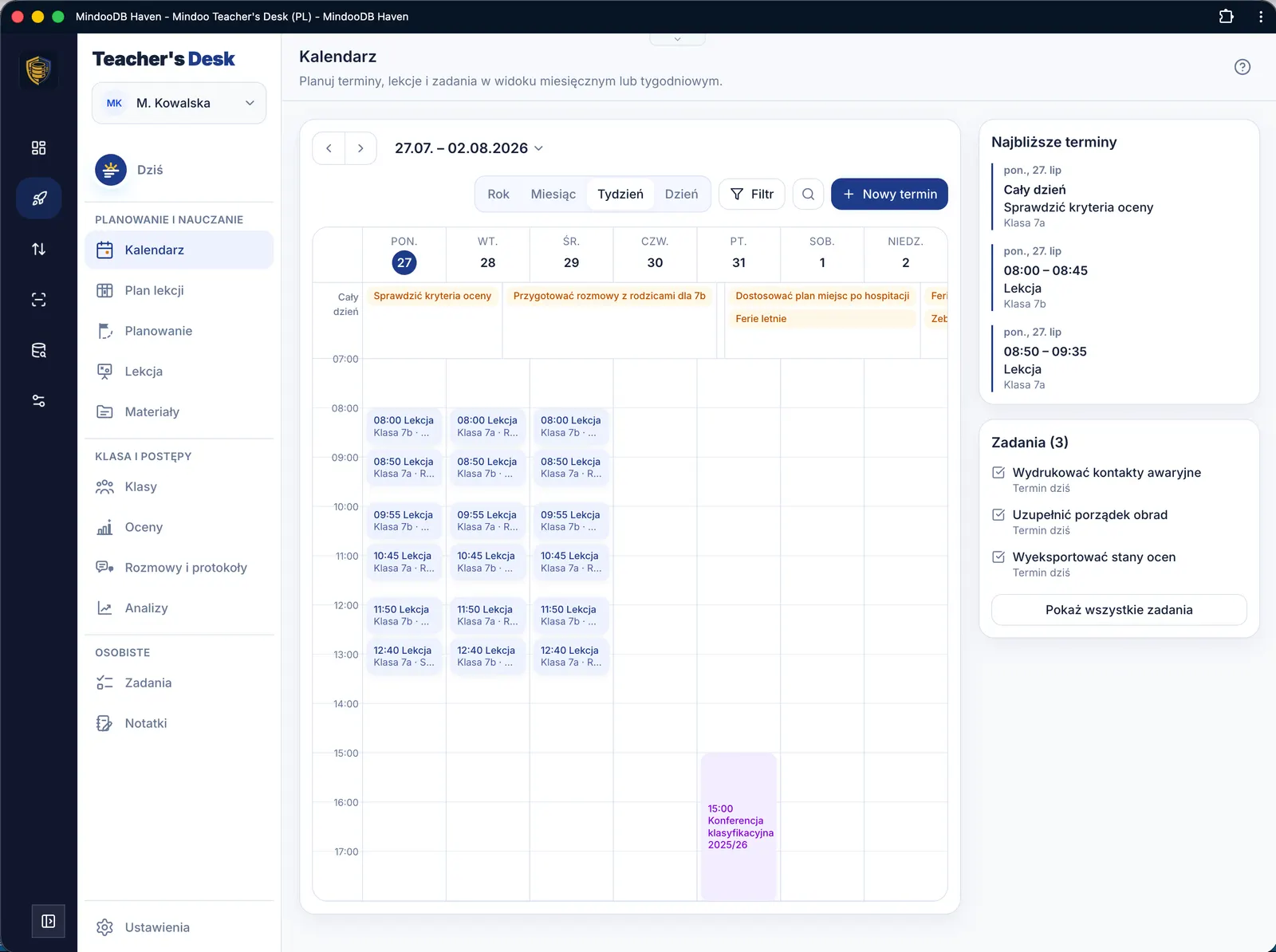Open the calendar search icon
This screenshot has width=1276, height=952.
tap(808, 195)
